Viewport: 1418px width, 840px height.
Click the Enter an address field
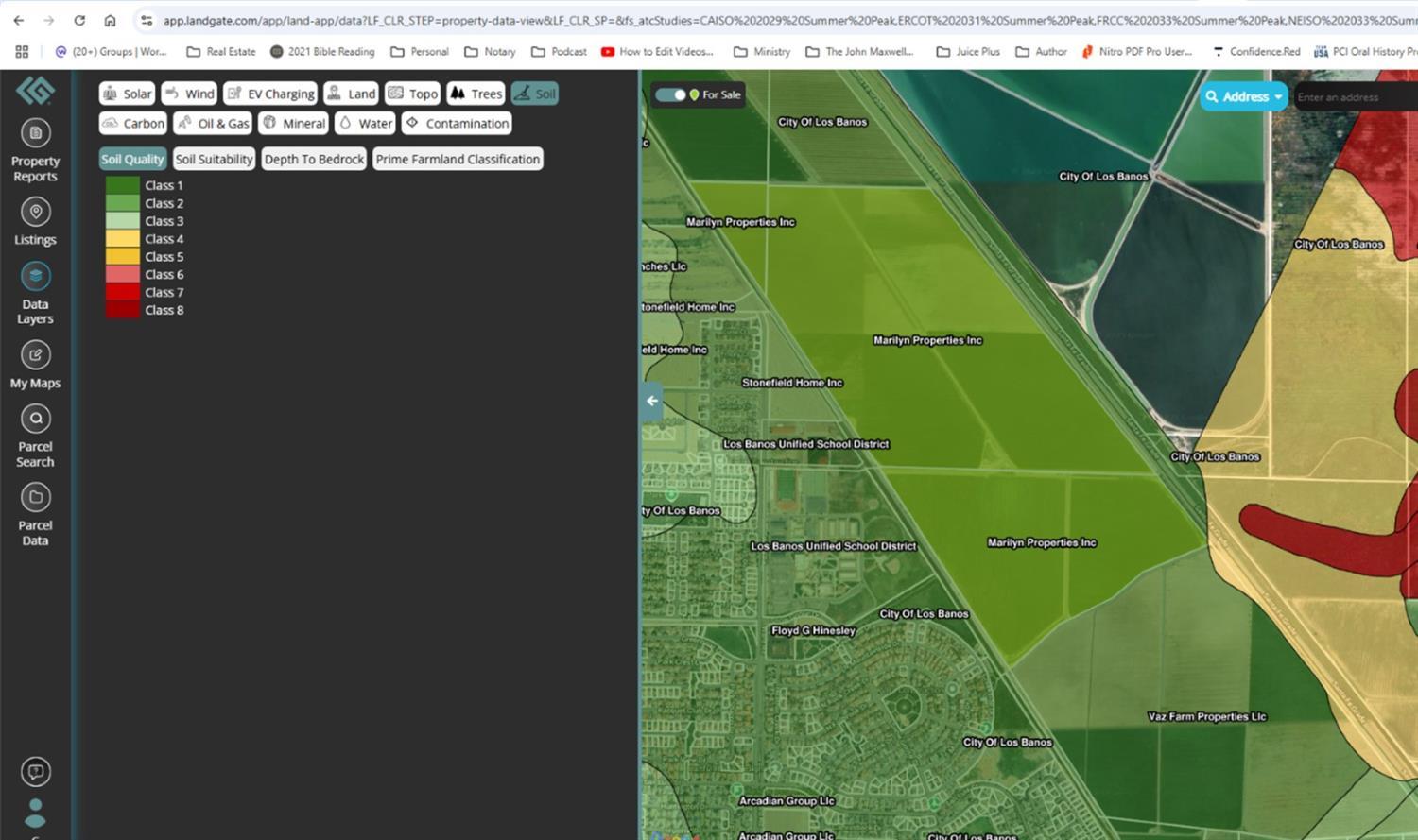1352,97
